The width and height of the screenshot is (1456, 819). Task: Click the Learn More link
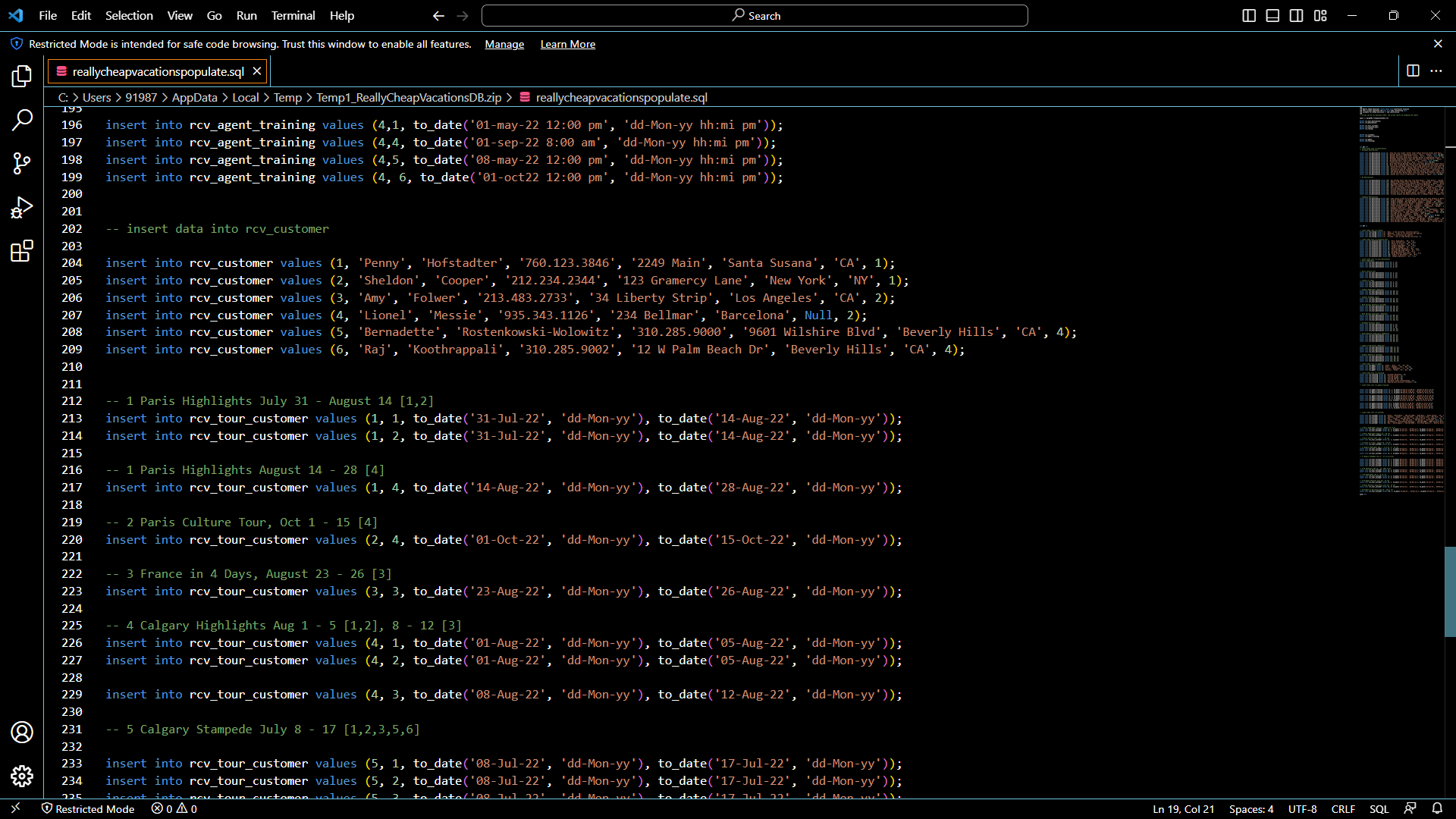pyautogui.click(x=567, y=44)
